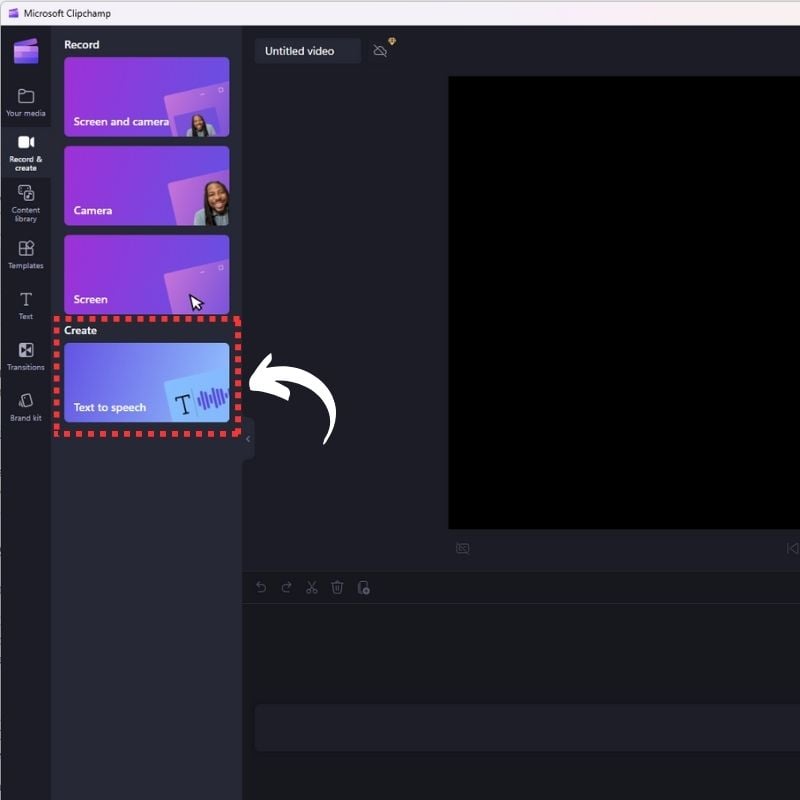Click the Duplicate clip icon

(x=363, y=588)
